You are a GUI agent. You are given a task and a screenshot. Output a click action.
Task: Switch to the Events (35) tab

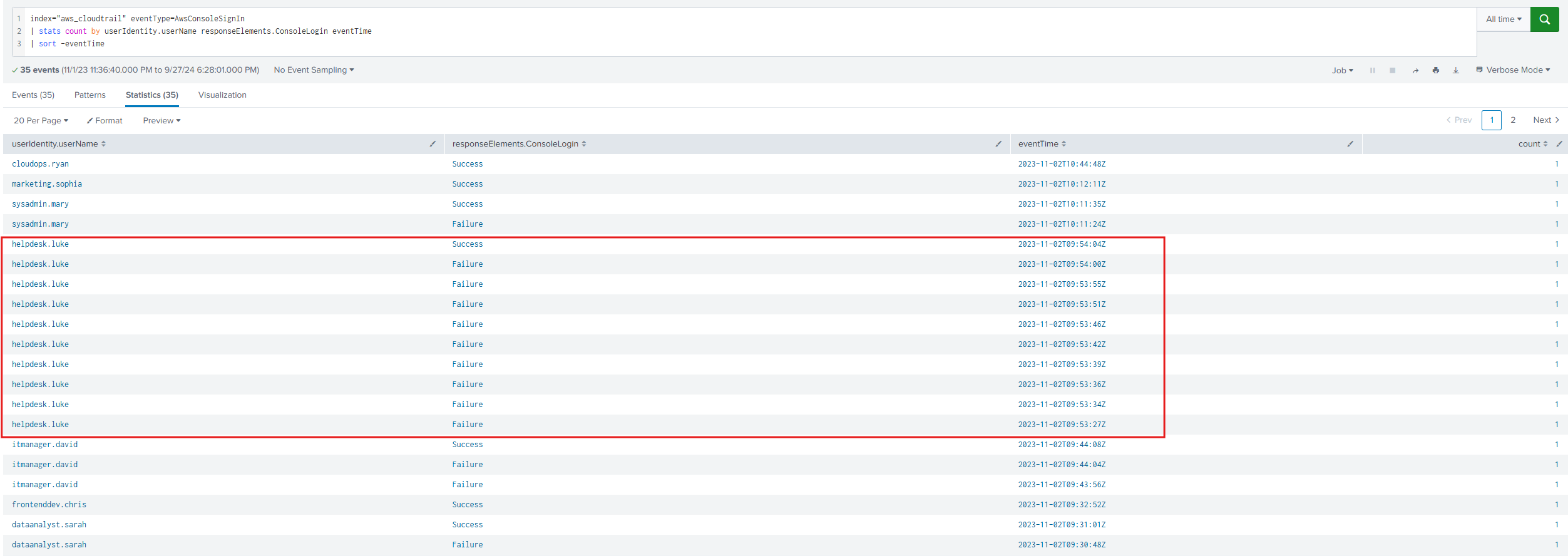[x=33, y=95]
